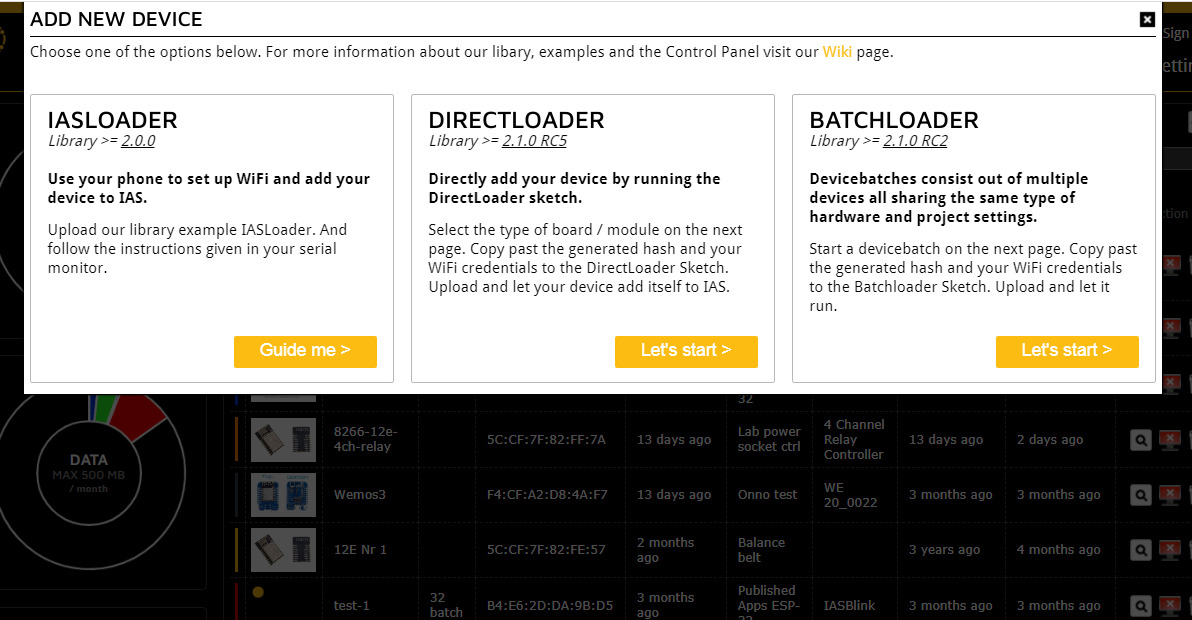Inspect the Wemos3 device with magnifier icon
Viewport: 1192px width, 620px height.
pos(1140,495)
